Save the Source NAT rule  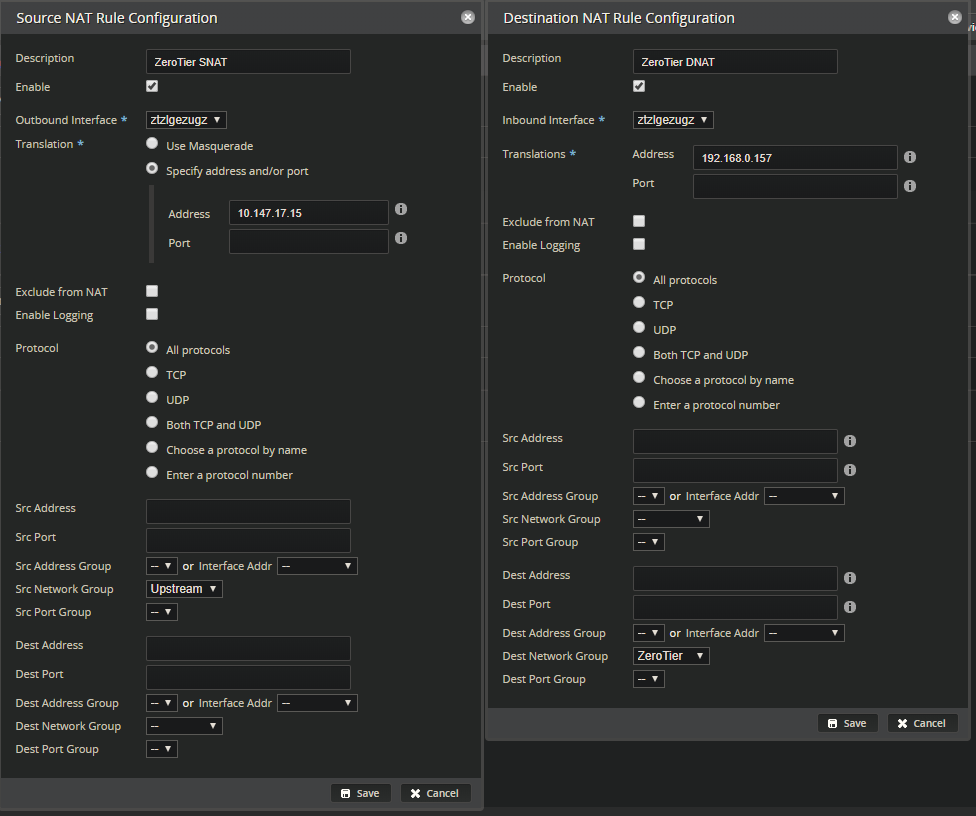coord(360,793)
